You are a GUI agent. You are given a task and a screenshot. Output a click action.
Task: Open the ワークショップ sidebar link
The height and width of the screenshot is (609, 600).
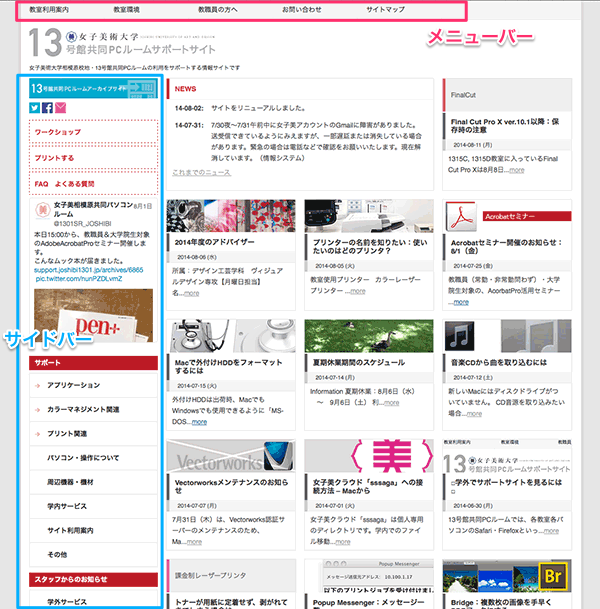pyautogui.click(x=94, y=132)
